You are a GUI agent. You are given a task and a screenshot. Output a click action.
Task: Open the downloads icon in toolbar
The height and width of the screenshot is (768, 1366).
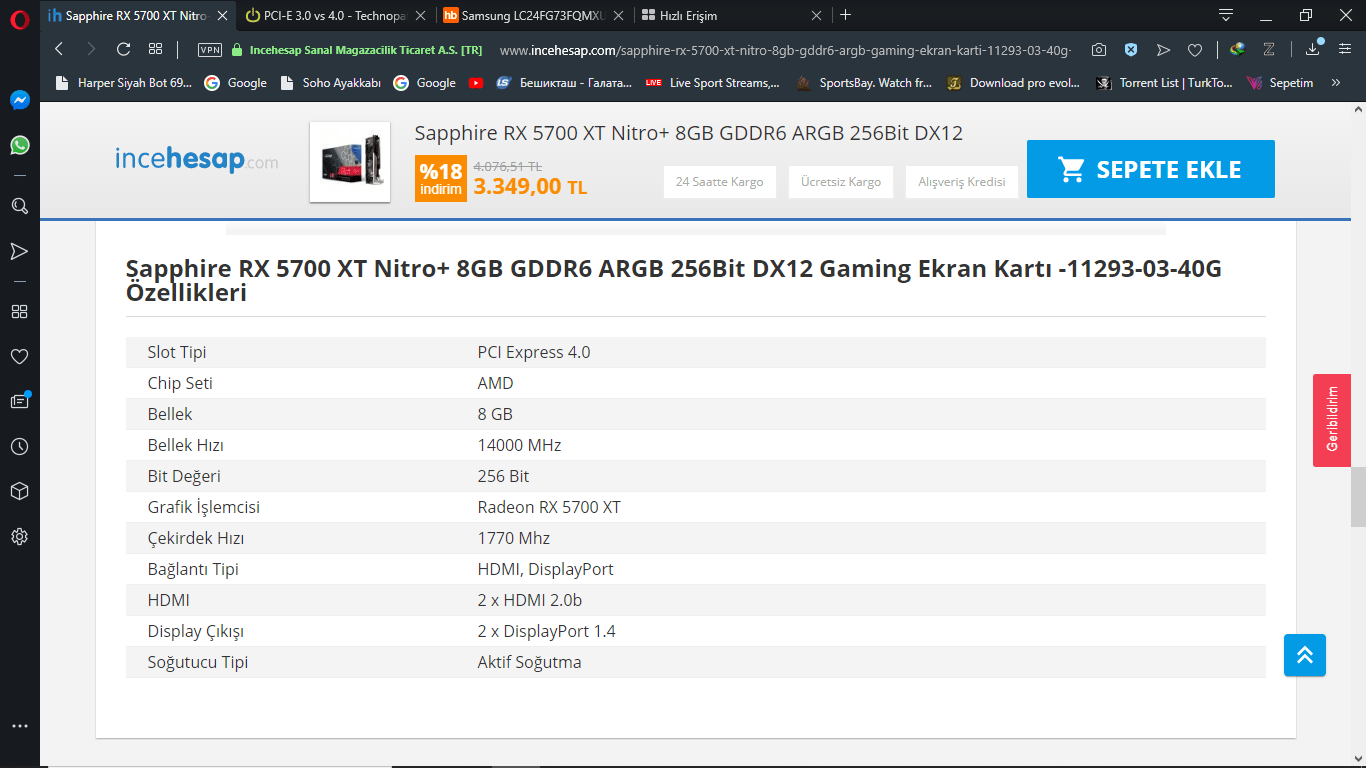click(x=1313, y=49)
